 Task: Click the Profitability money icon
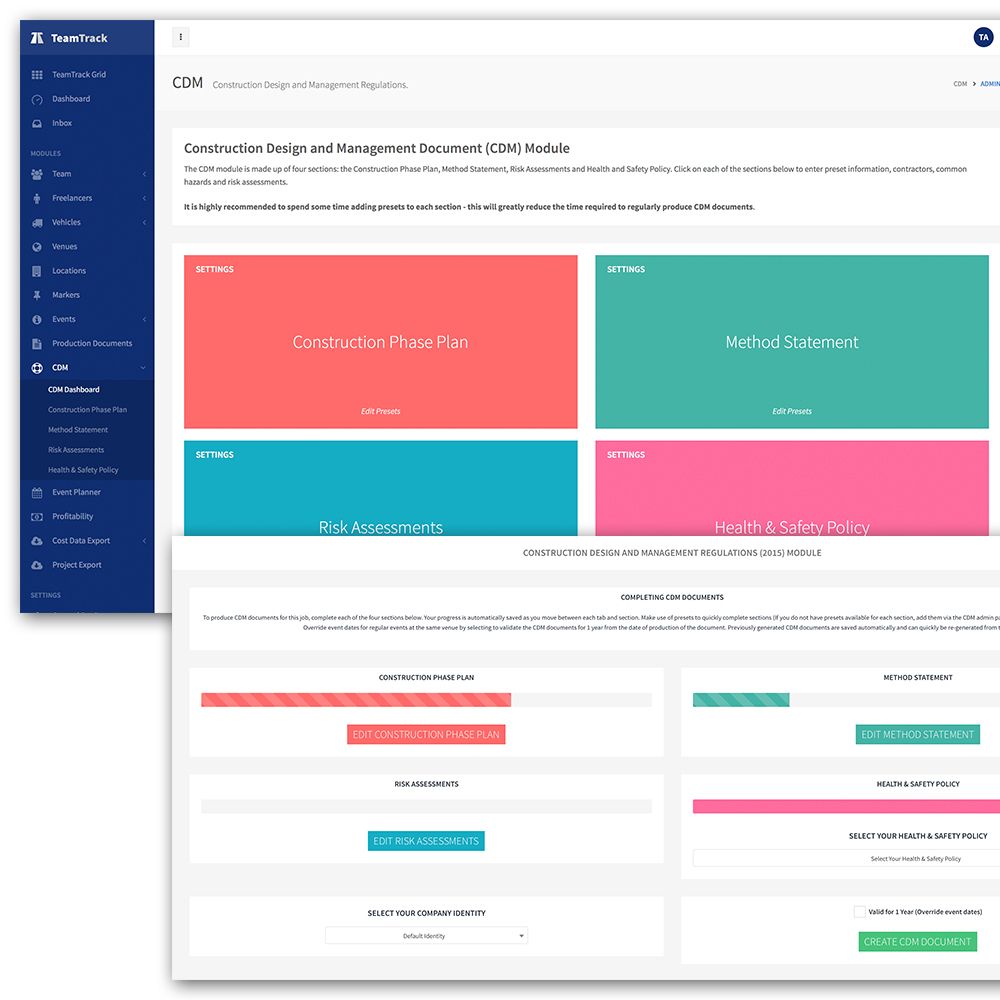point(37,517)
